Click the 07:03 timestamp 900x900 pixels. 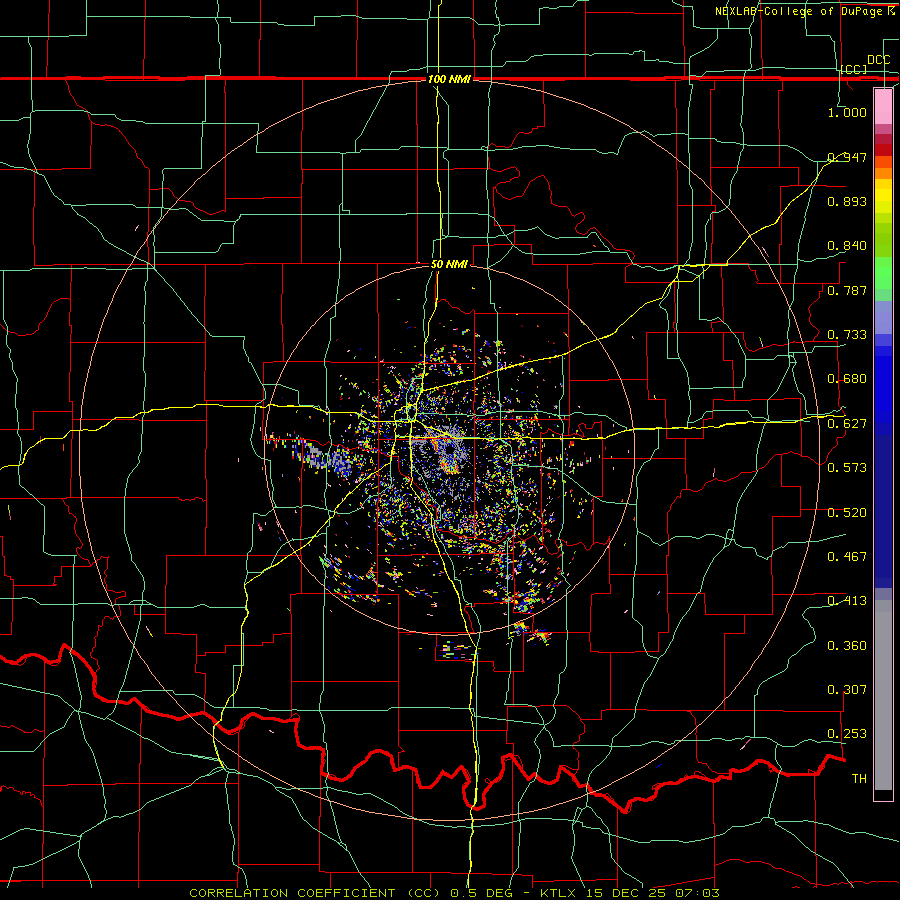pyautogui.click(x=696, y=893)
